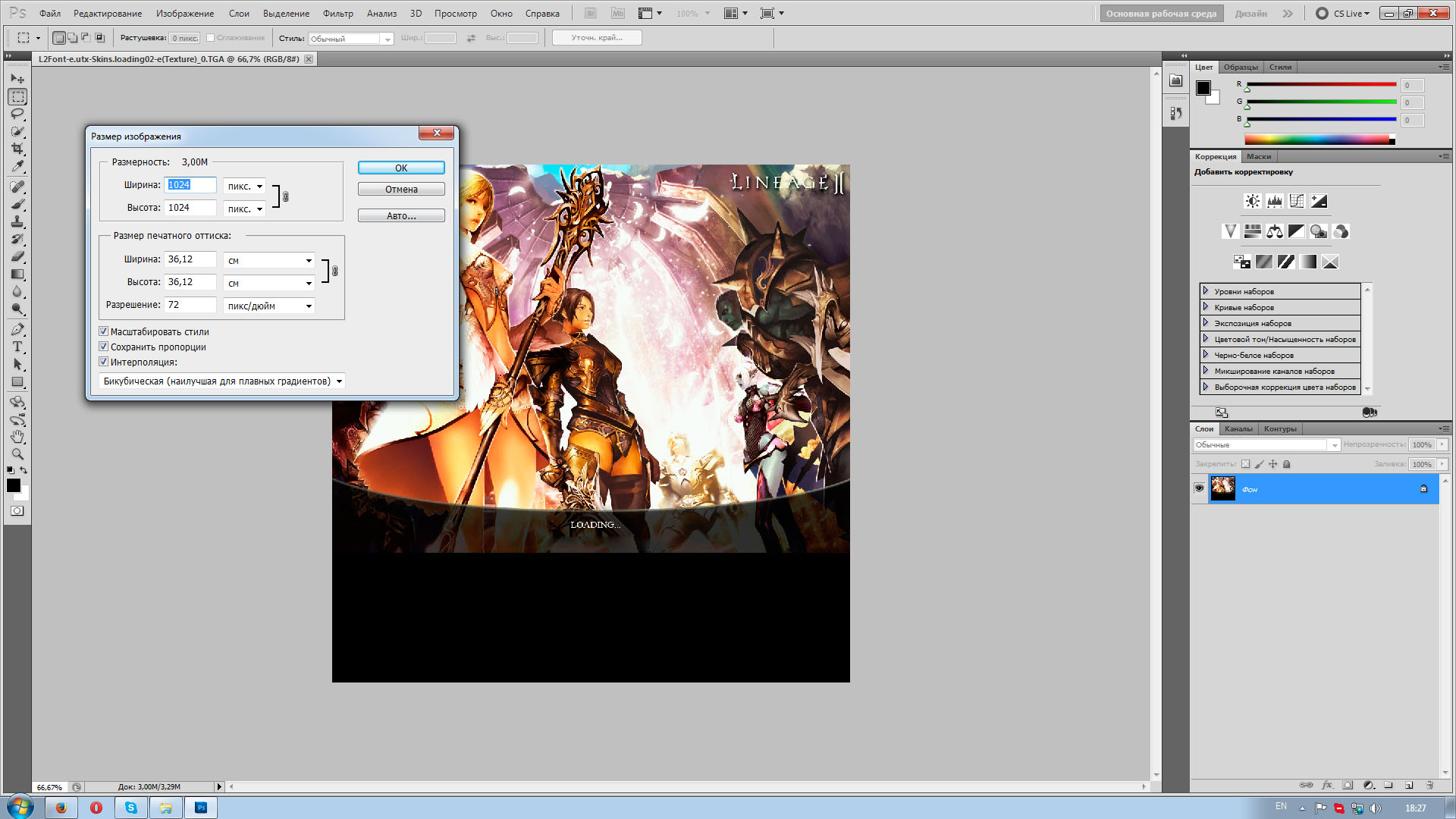Toggle Quick Mask mode

[17, 511]
